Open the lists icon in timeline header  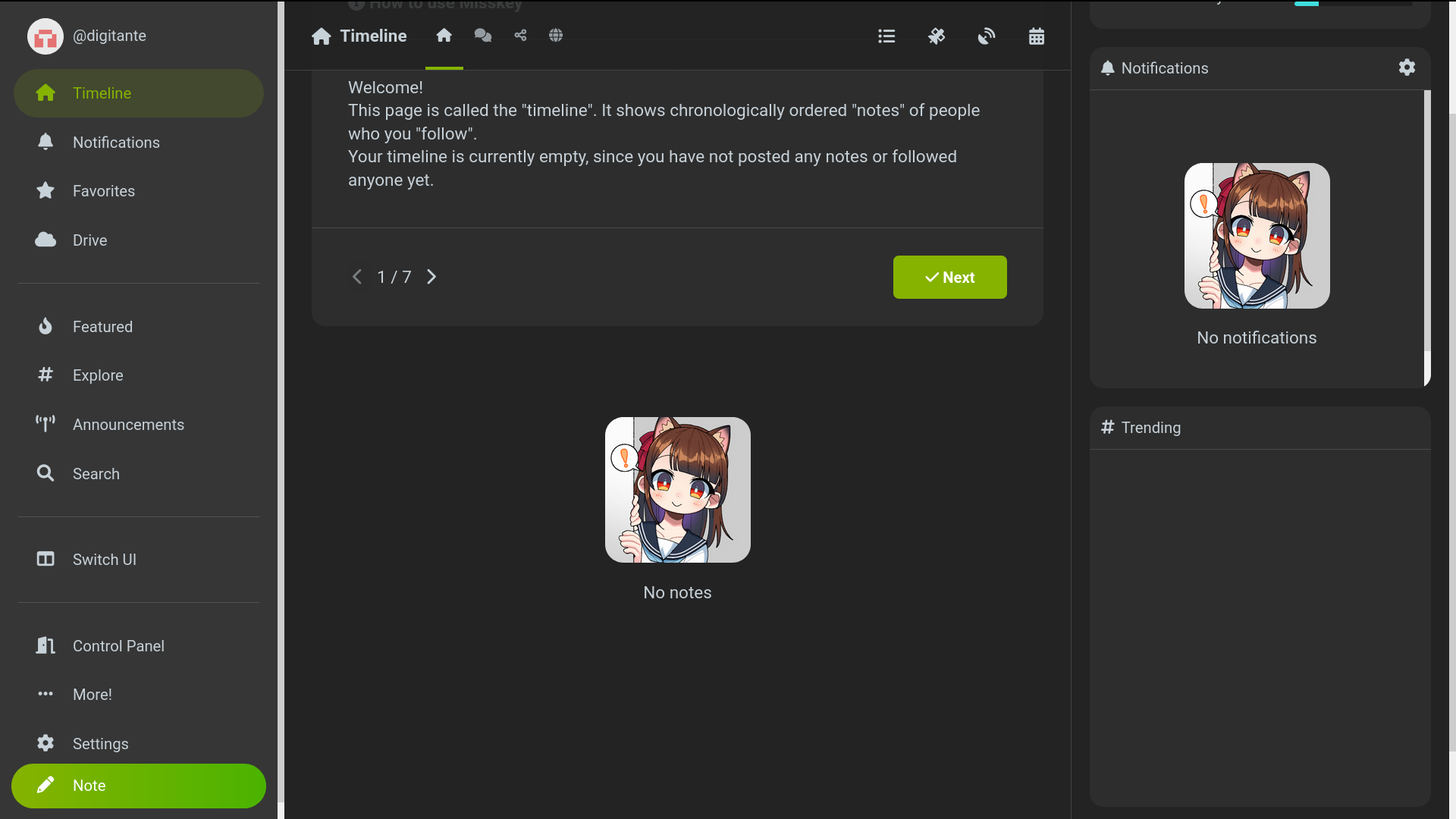[x=886, y=36]
